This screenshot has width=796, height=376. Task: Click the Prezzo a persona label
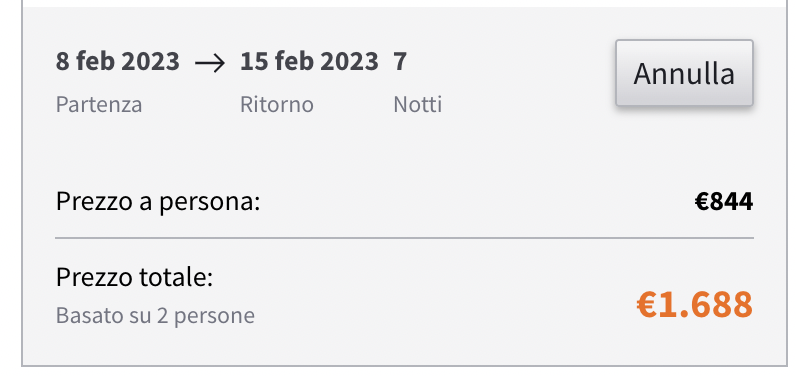(x=158, y=202)
